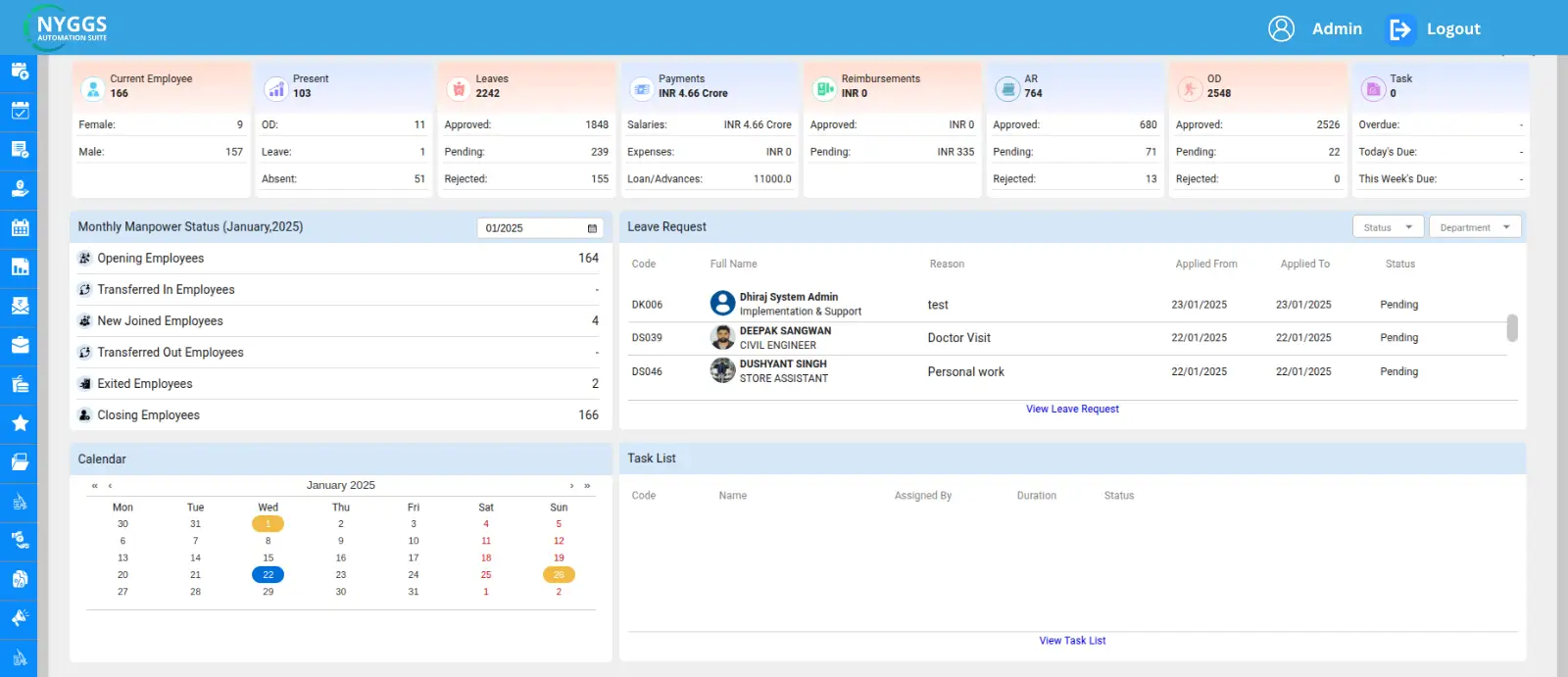Viewport: 1568px width, 677px height.
Task: Click the View Leave Request link
Action: coord(1072,410)
